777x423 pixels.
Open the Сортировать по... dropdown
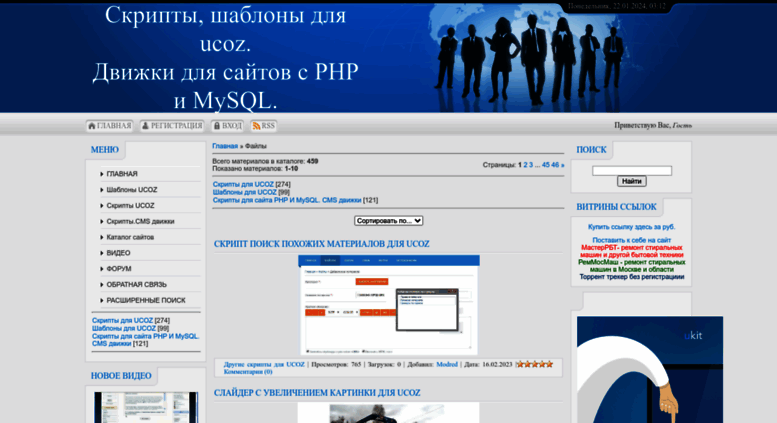388,221
